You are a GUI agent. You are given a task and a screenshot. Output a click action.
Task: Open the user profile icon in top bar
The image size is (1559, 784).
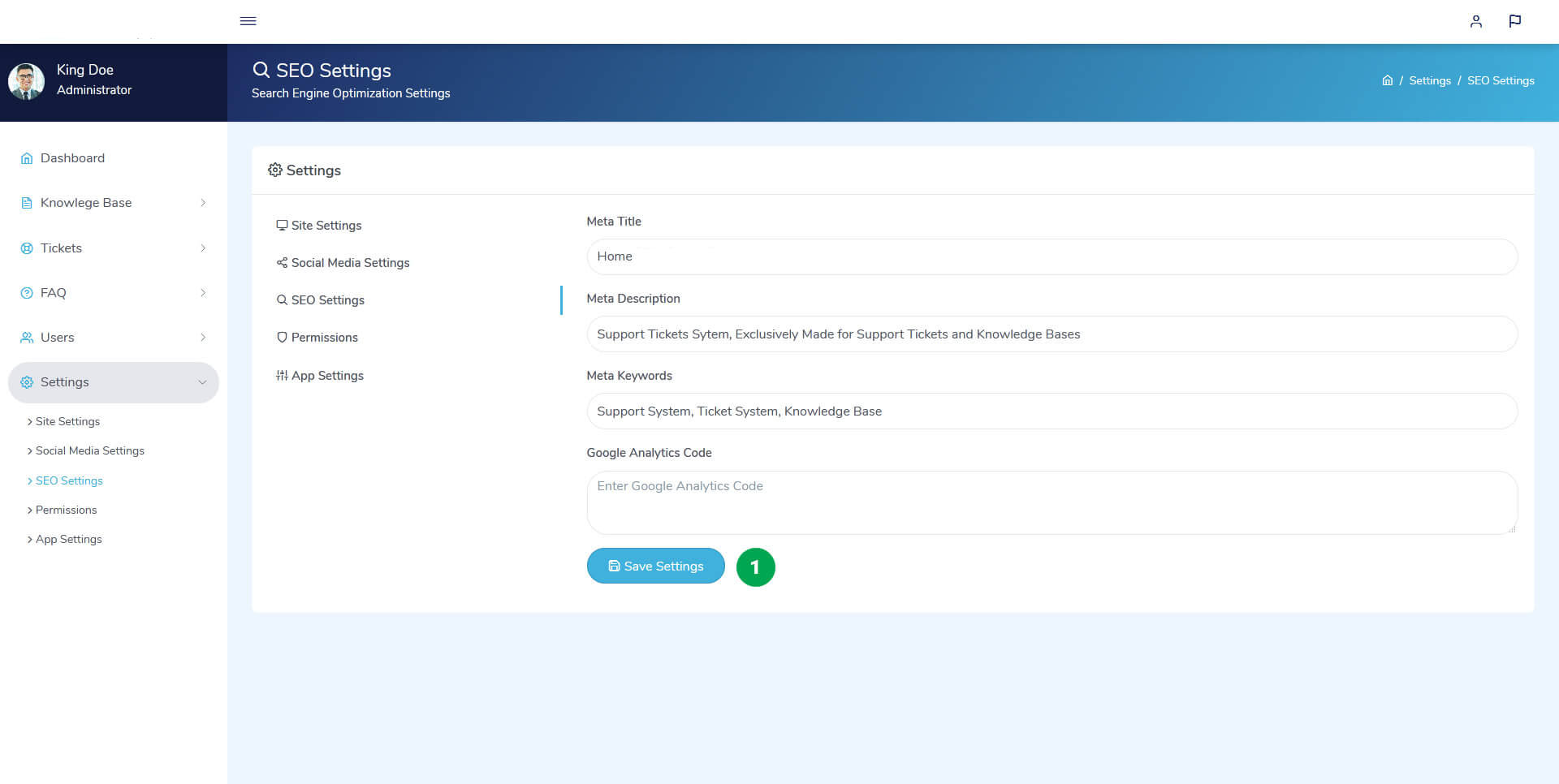(x=1476, y=21)
